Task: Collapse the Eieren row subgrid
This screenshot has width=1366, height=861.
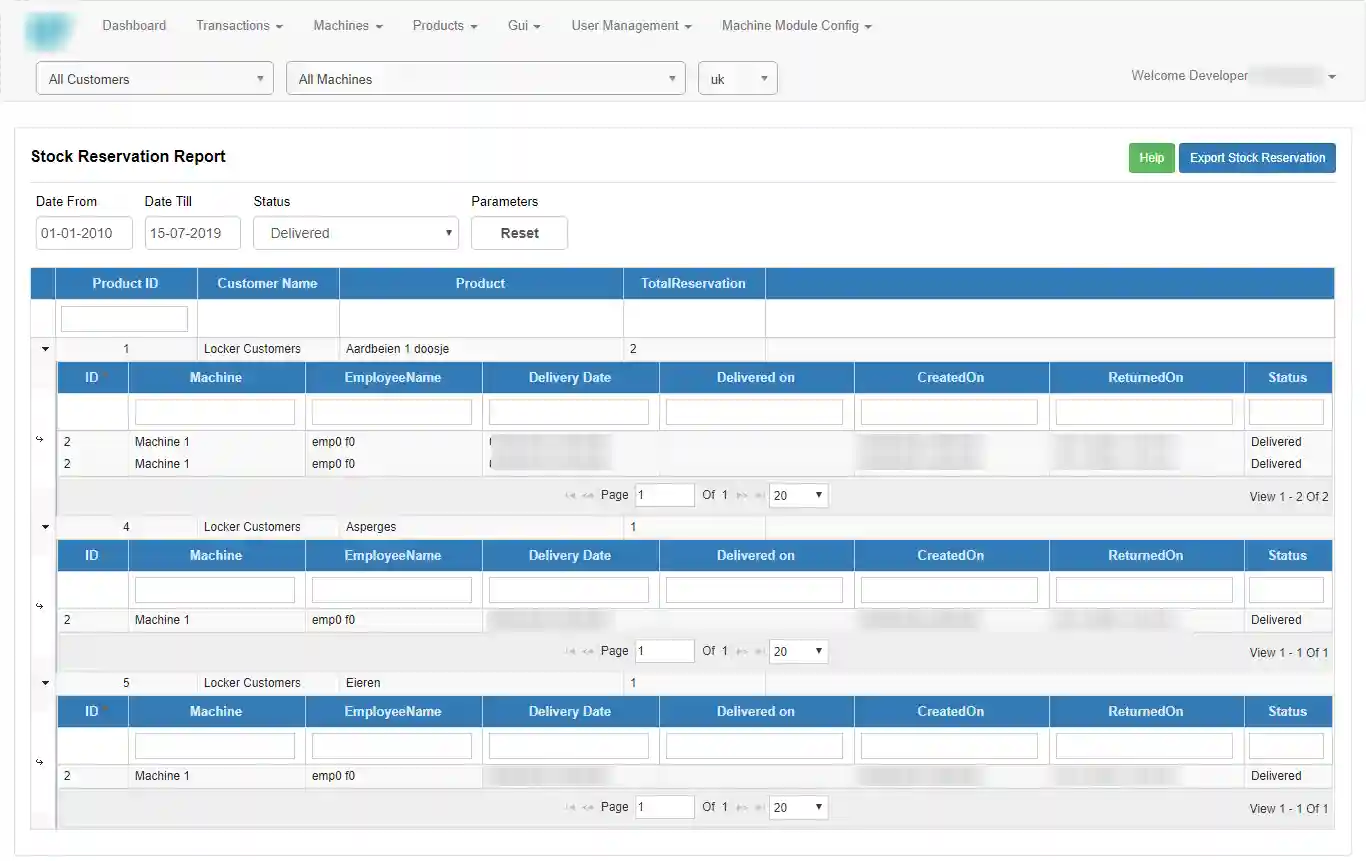Action: (45, 683)
